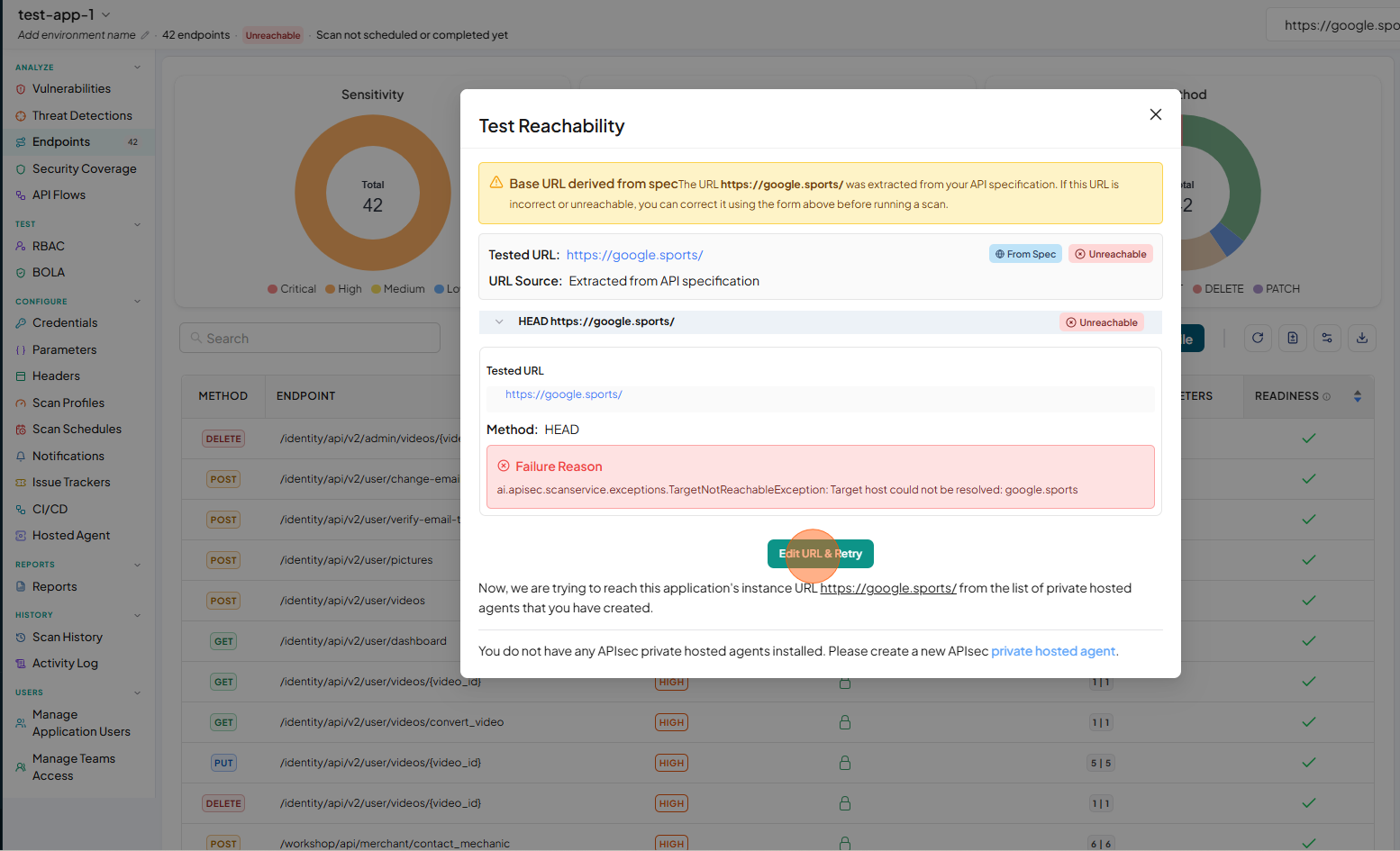Open the Tested URL https://google.sports/ link
1400x851 pixels.
point(634,255)
